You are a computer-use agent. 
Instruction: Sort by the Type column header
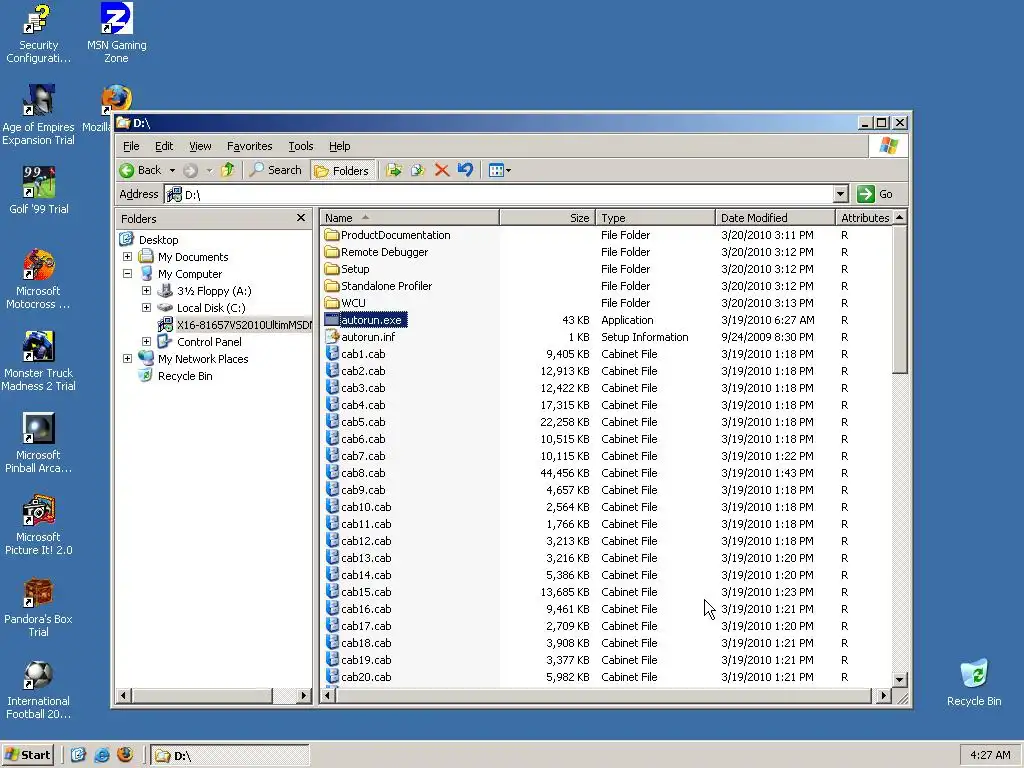(x=655, y=217)
